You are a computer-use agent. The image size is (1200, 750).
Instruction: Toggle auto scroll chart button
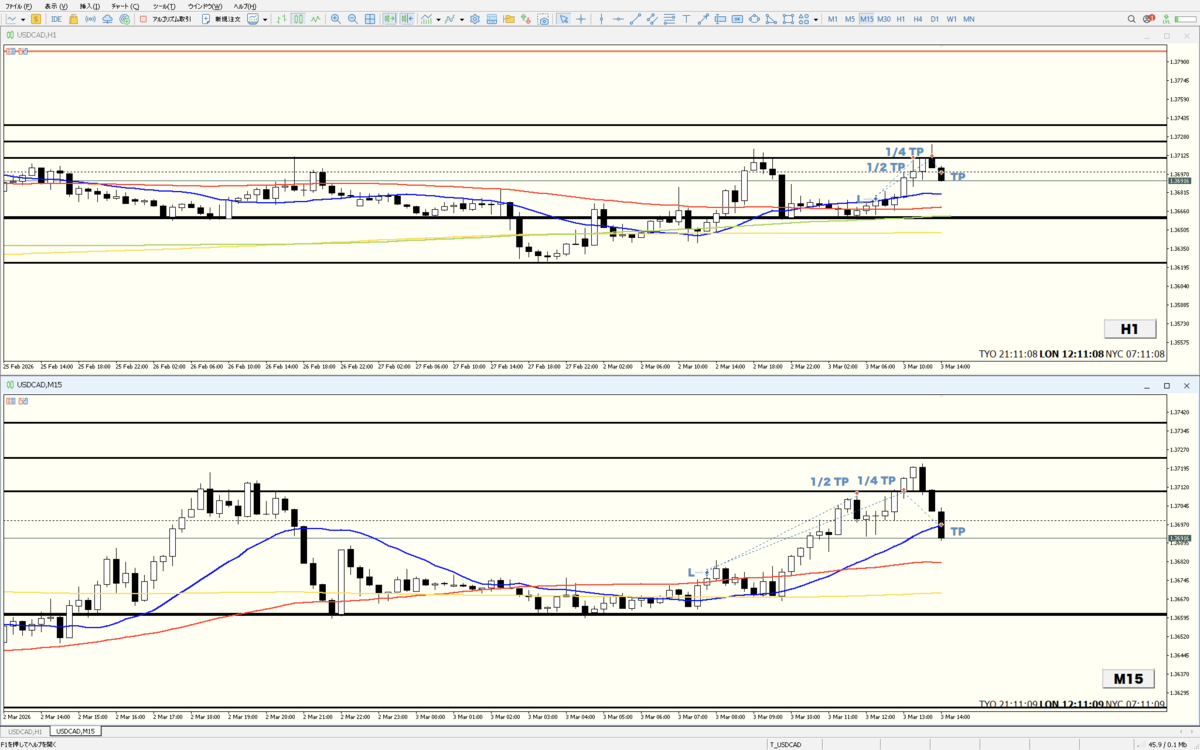(389, 19)
